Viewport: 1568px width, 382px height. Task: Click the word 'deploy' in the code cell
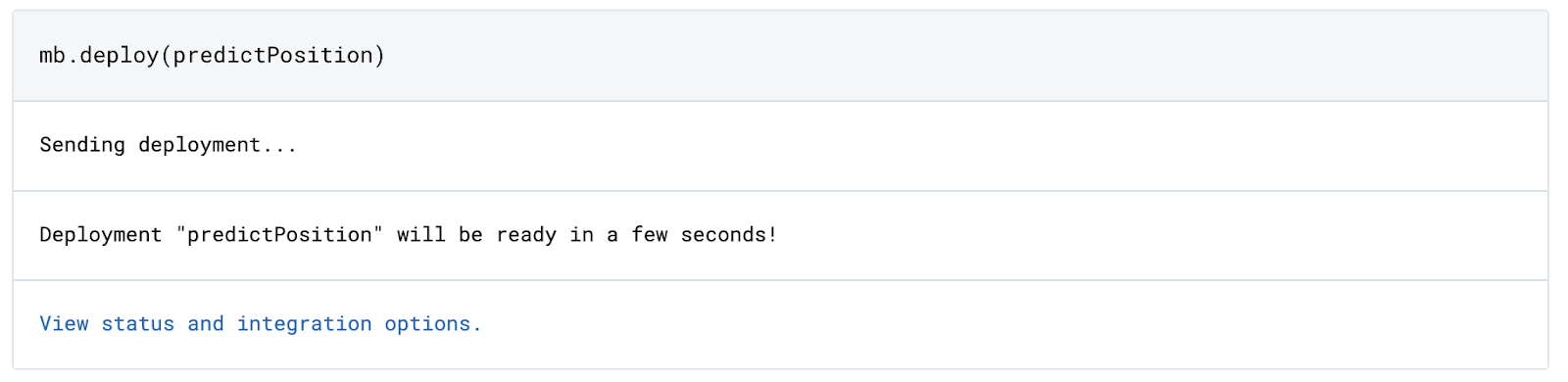point(119,56)
